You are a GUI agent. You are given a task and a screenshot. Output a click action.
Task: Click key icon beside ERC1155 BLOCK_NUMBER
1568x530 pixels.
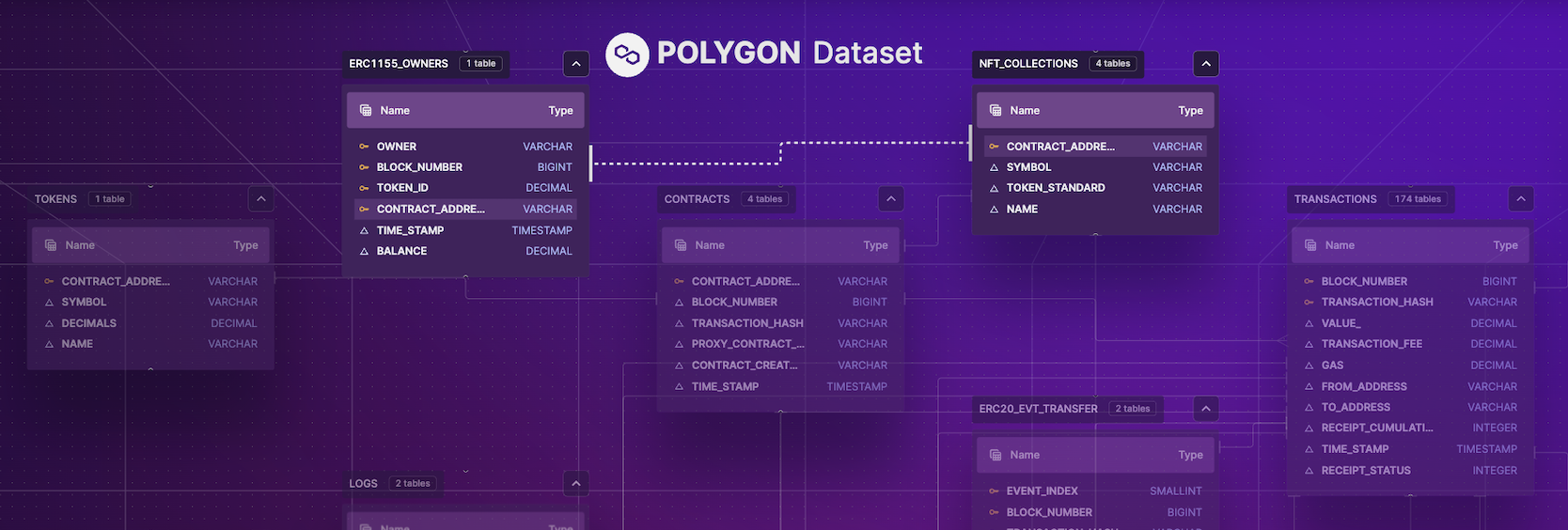(364, 167)
